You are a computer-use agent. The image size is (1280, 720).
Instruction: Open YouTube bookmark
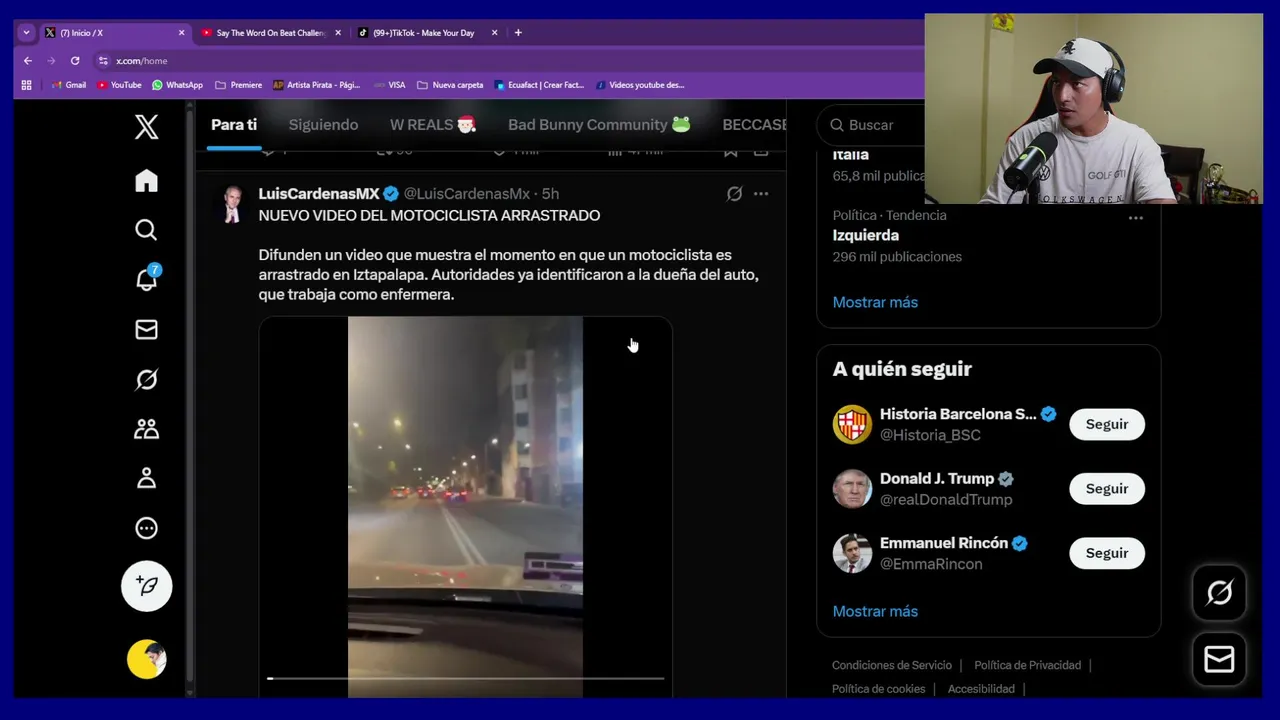tap(120, 85)
